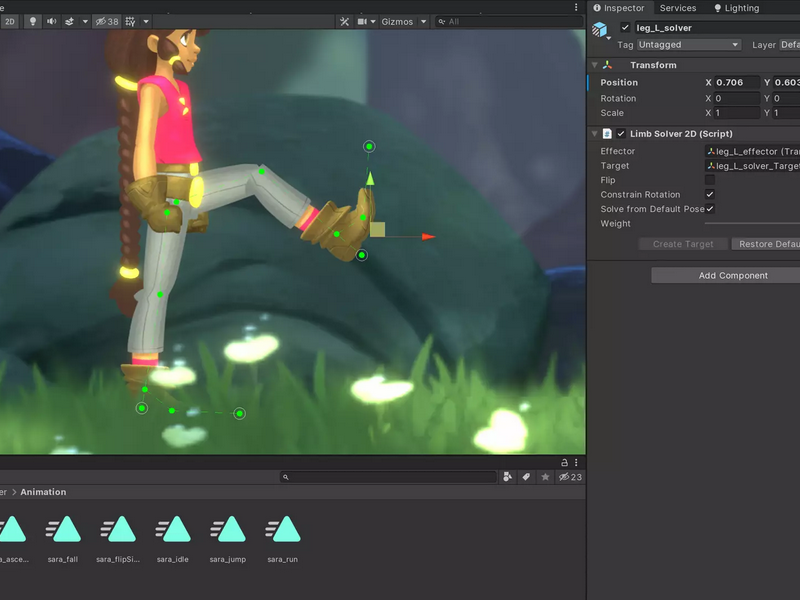Screen dimensions: 800x600
Task: Click the scene effects layers icon
Action: pyautogui.click(x=70, y=21)
